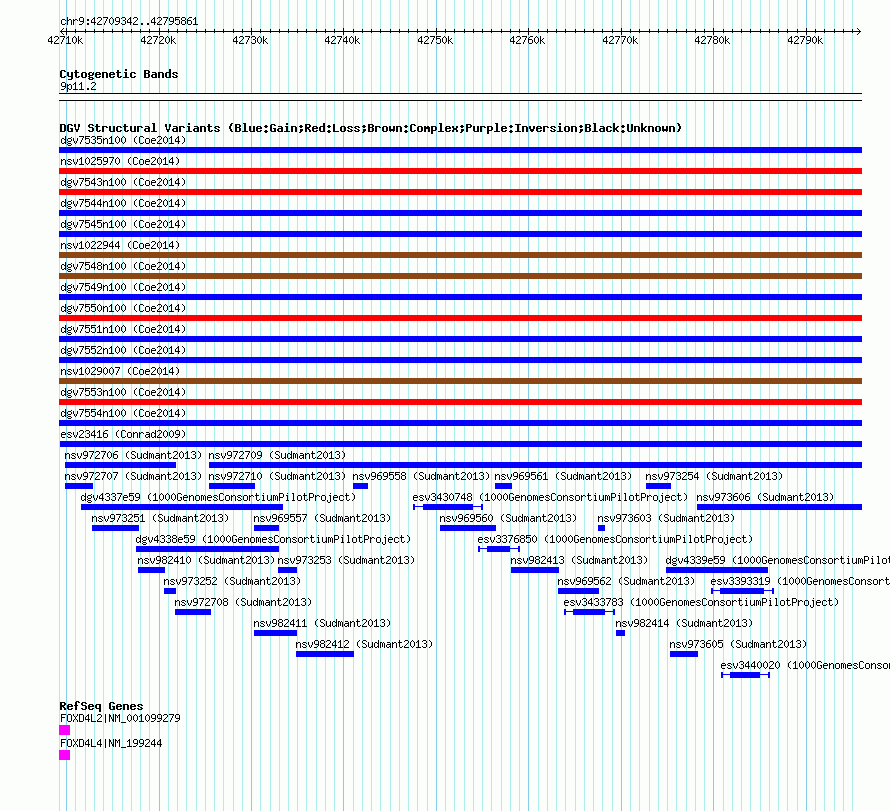Click the 42750k ruler position label
The image size is (890, 811).
pyautogui.click(x=435, y=40)
